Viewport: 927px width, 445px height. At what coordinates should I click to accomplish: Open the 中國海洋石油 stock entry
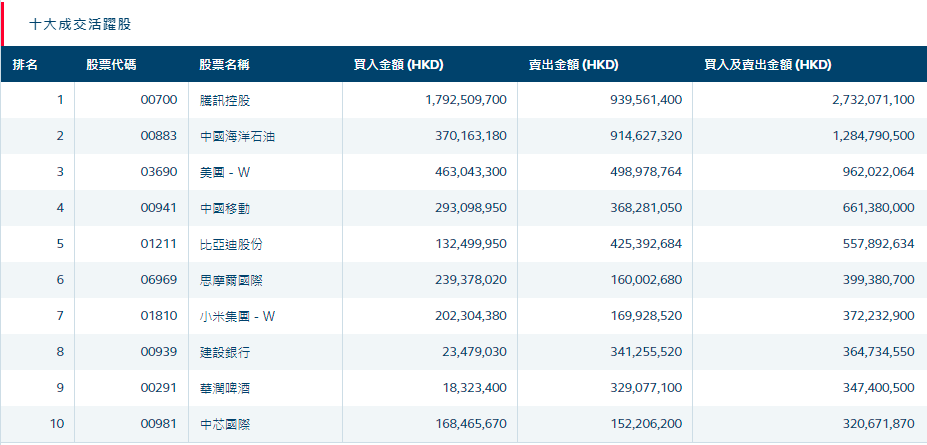pyautogui.click(x=237, y=136)
